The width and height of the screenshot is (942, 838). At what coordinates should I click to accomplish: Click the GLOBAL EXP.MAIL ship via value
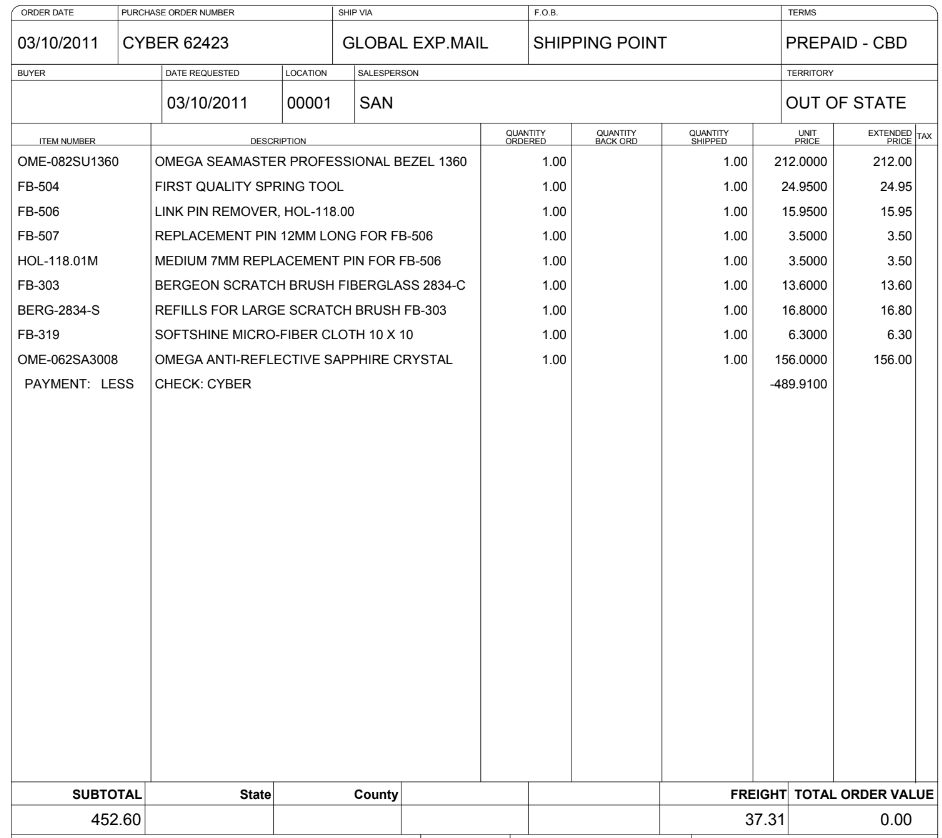click(415, 44)
